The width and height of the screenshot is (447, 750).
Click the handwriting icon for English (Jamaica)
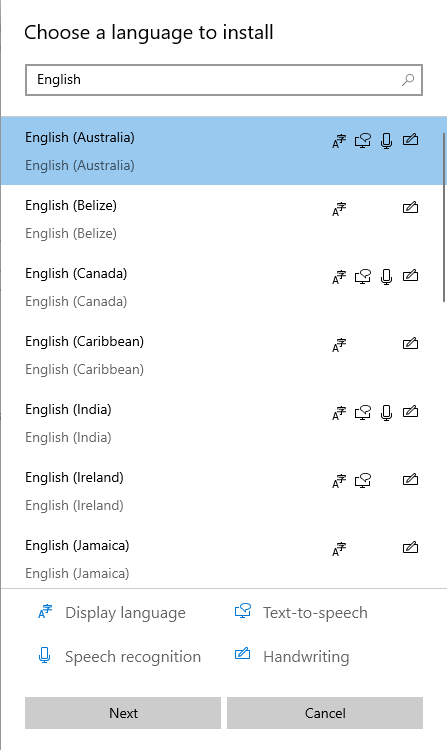pos(411,547)
